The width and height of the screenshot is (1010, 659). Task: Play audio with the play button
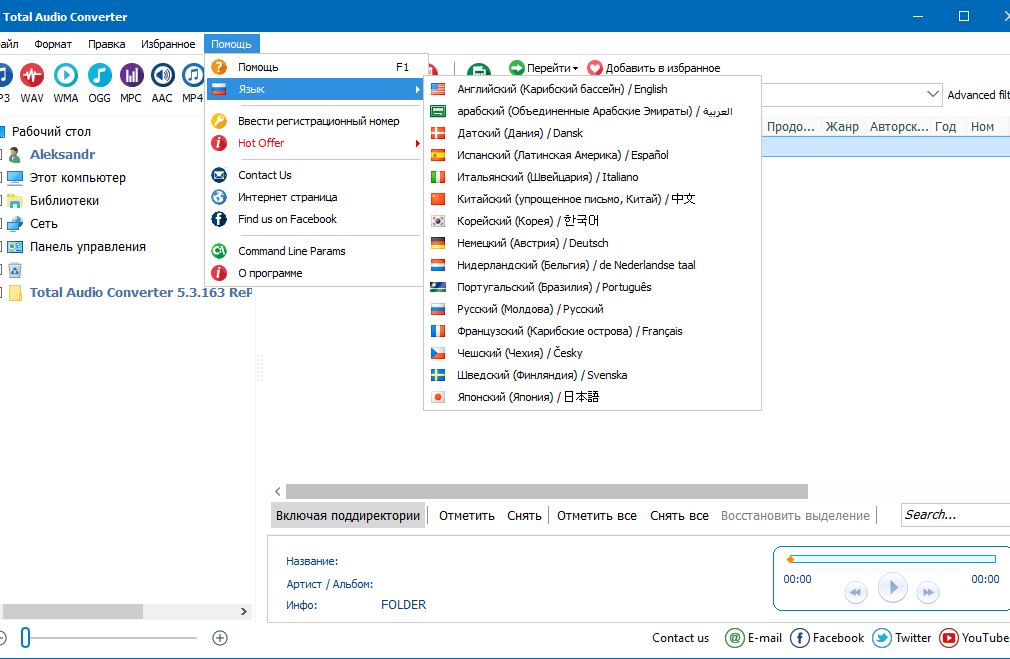[x=892, y=587]
